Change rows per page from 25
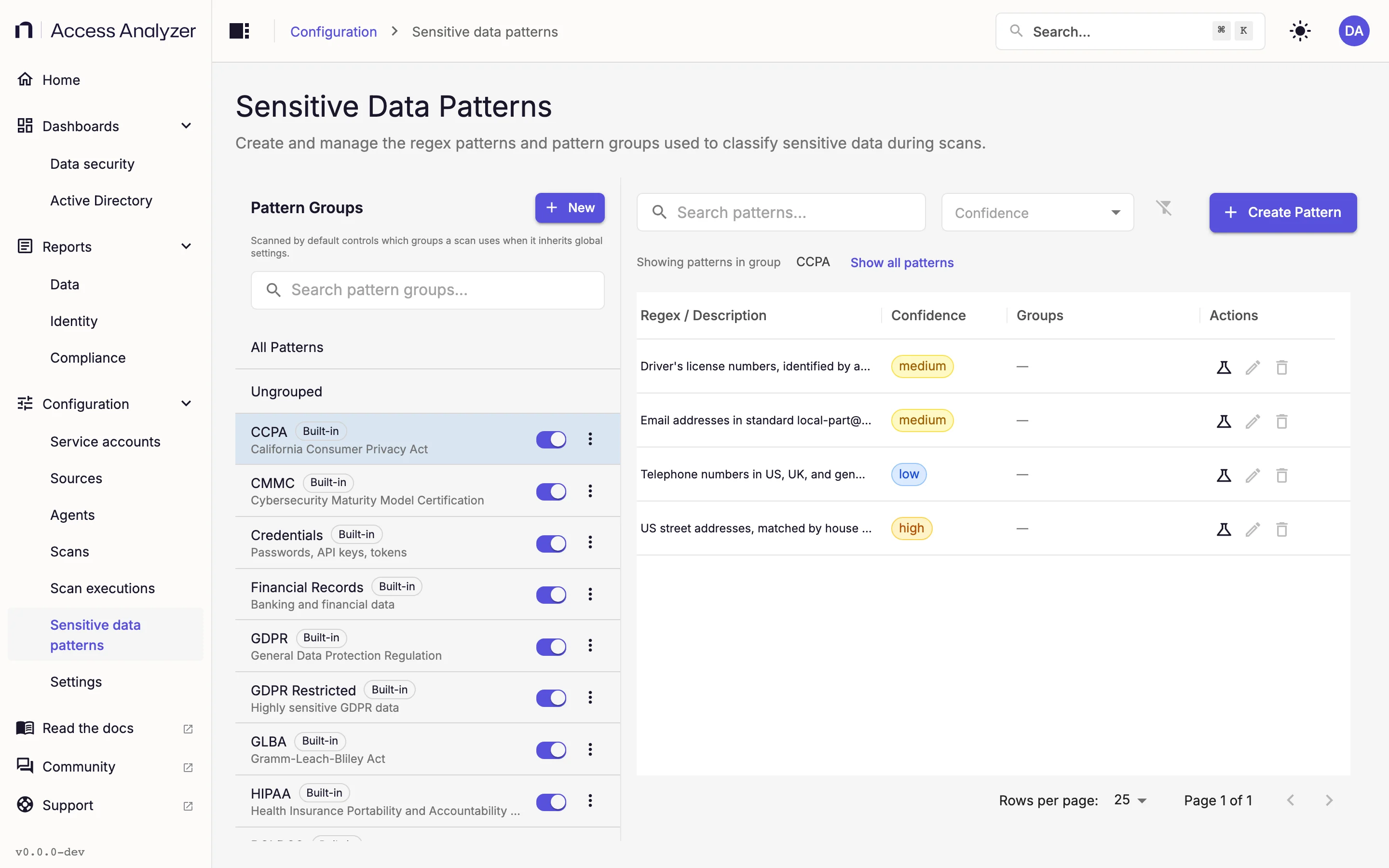Viewport: 1389px width, 868px height. [x=1130, y=800]
